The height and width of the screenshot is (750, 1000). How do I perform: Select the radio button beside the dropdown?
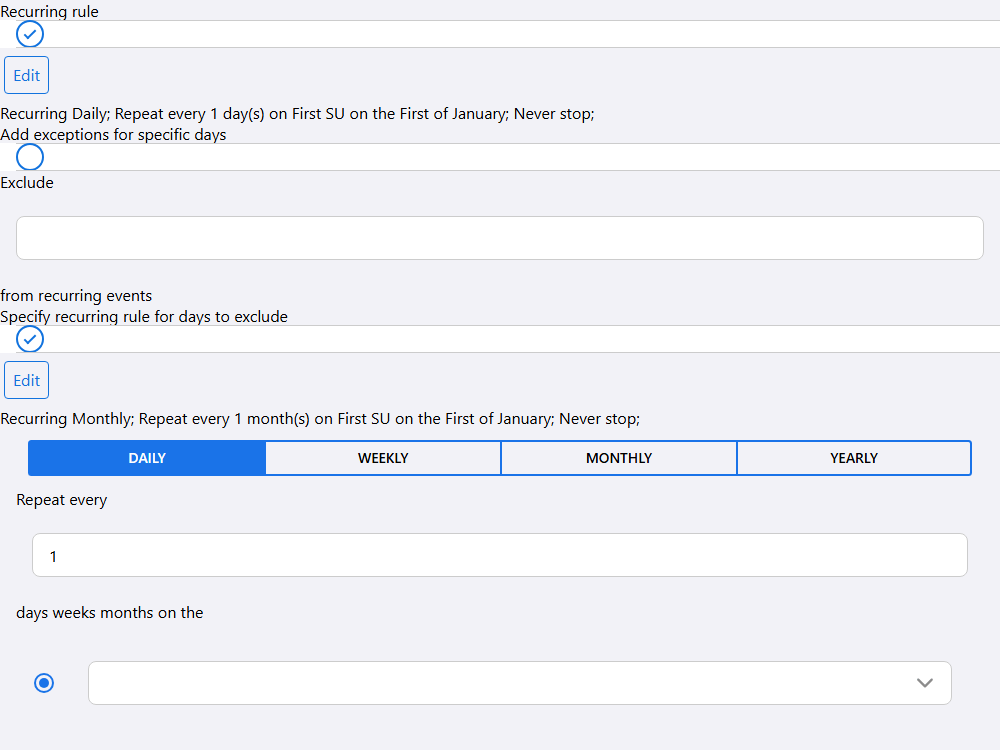[x=44, y=683]
